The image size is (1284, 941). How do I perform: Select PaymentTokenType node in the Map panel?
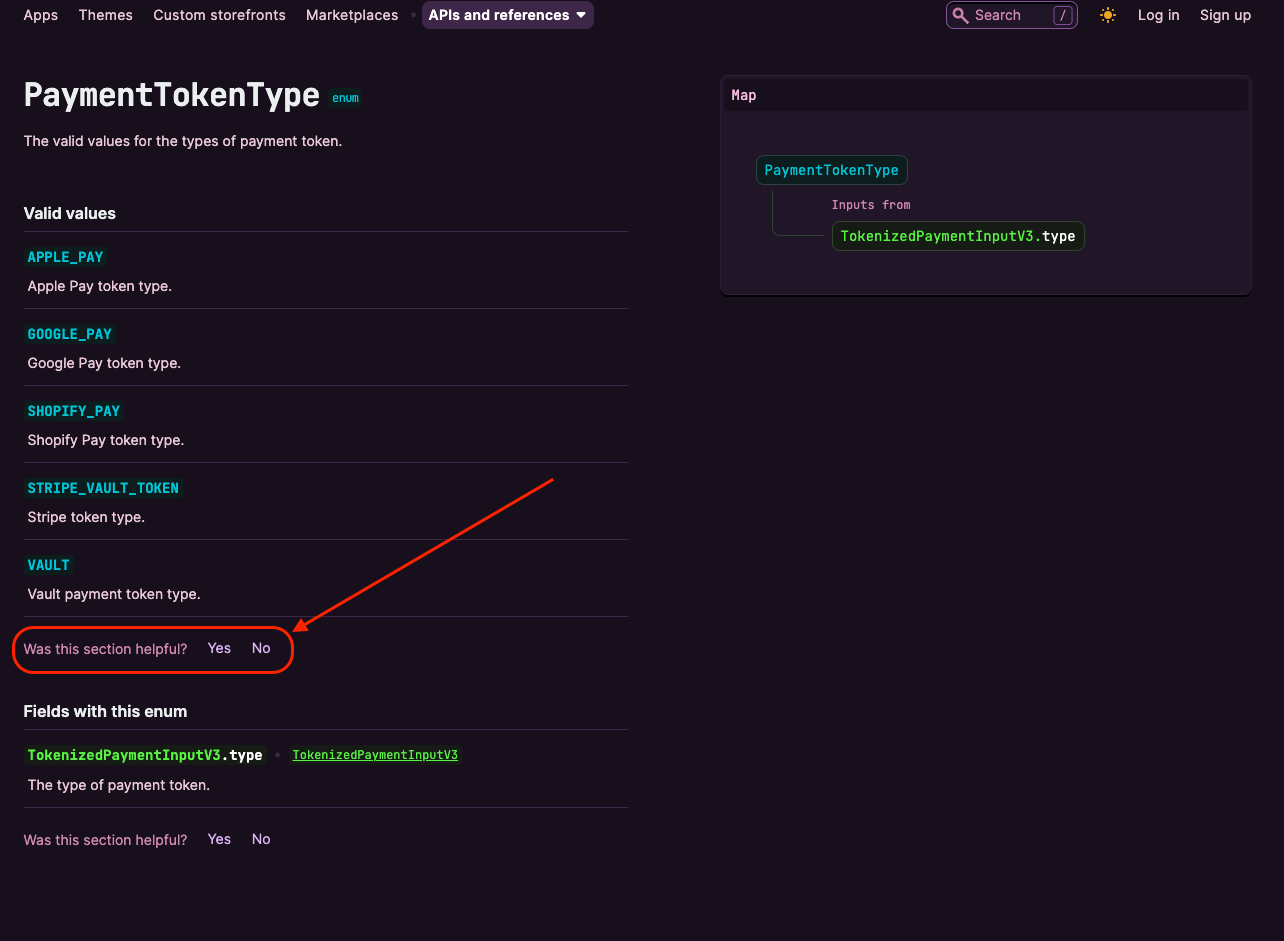point(831,170)
